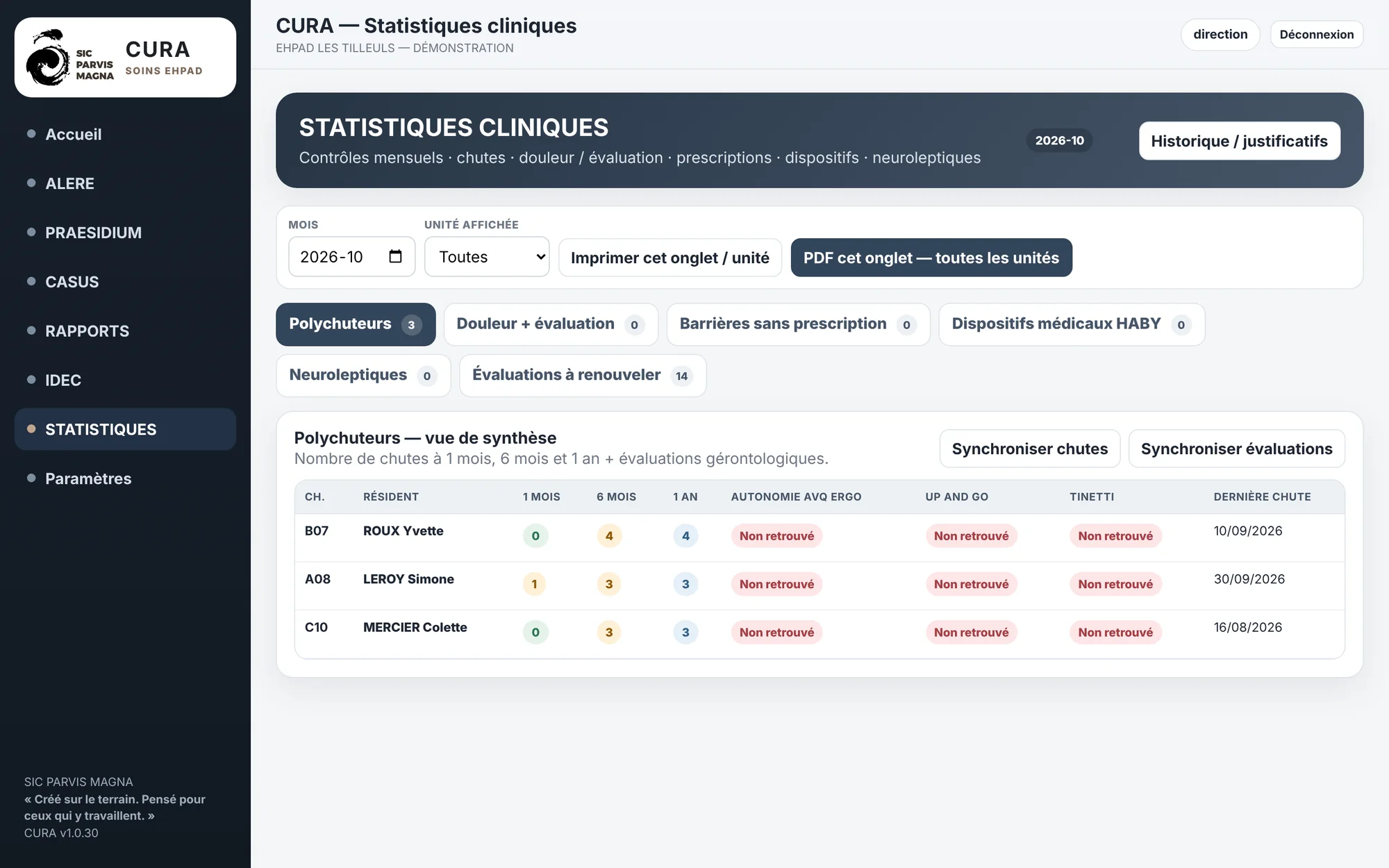This screenshot has height=868, width=1389.
Task: Click Synchroniser évaluations button
Action: click(1237, 449)
